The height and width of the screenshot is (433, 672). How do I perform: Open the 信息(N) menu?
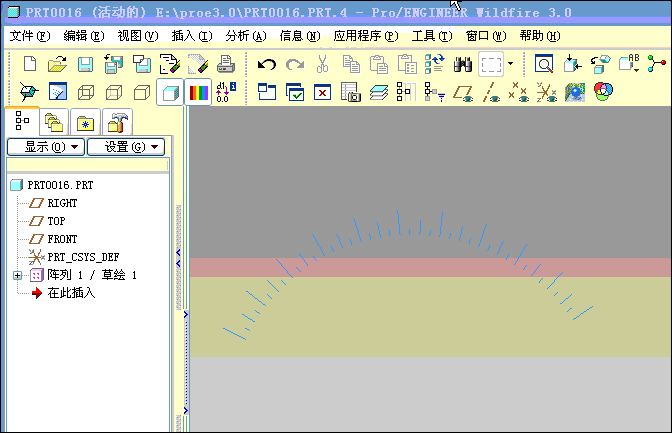tap(300, 36)
